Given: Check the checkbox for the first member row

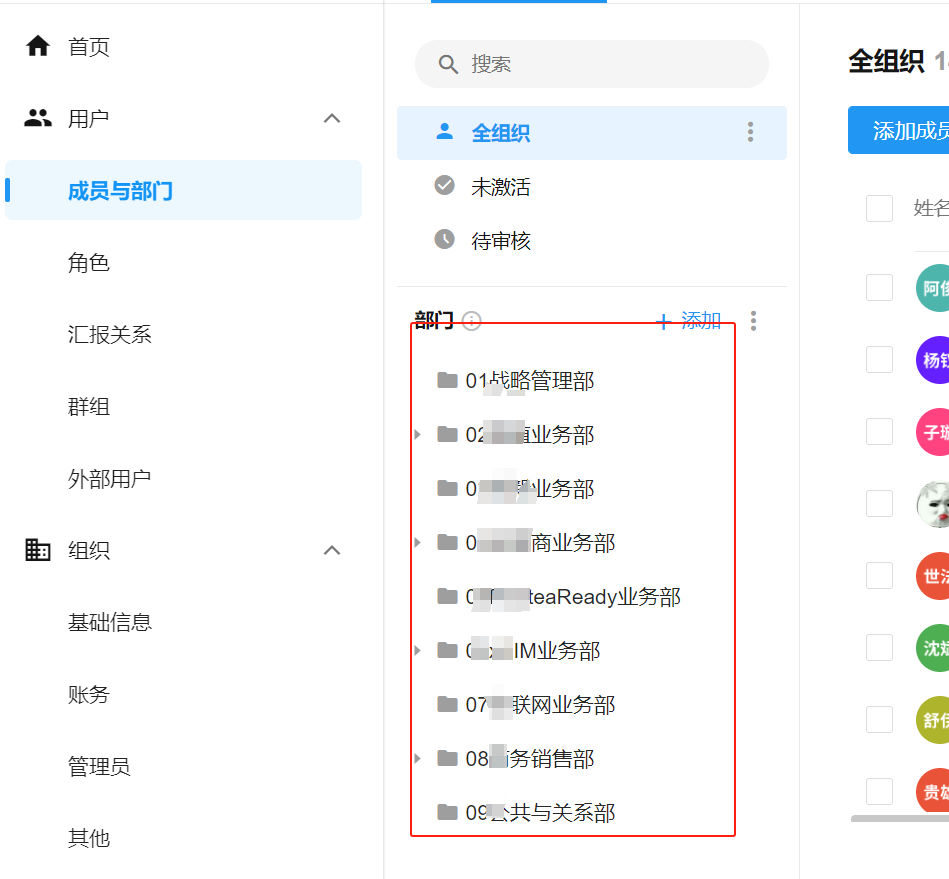Looking at the screenshot, I should 879,288.
